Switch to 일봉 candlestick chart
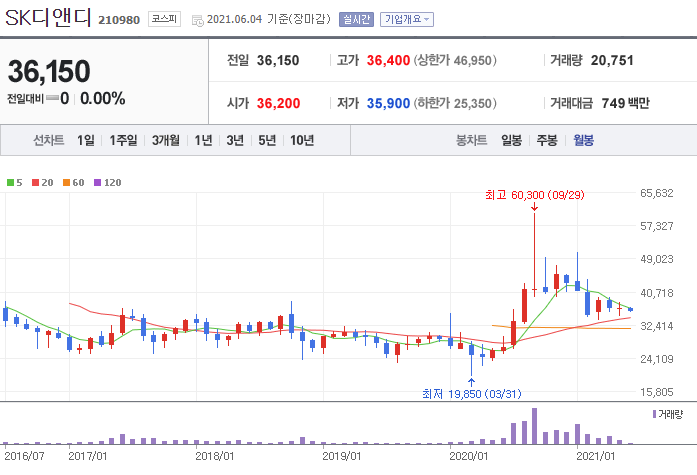Image resolution: width=697 pixels, height=475 pixels. pyautogui.click(x=512, y=140)
